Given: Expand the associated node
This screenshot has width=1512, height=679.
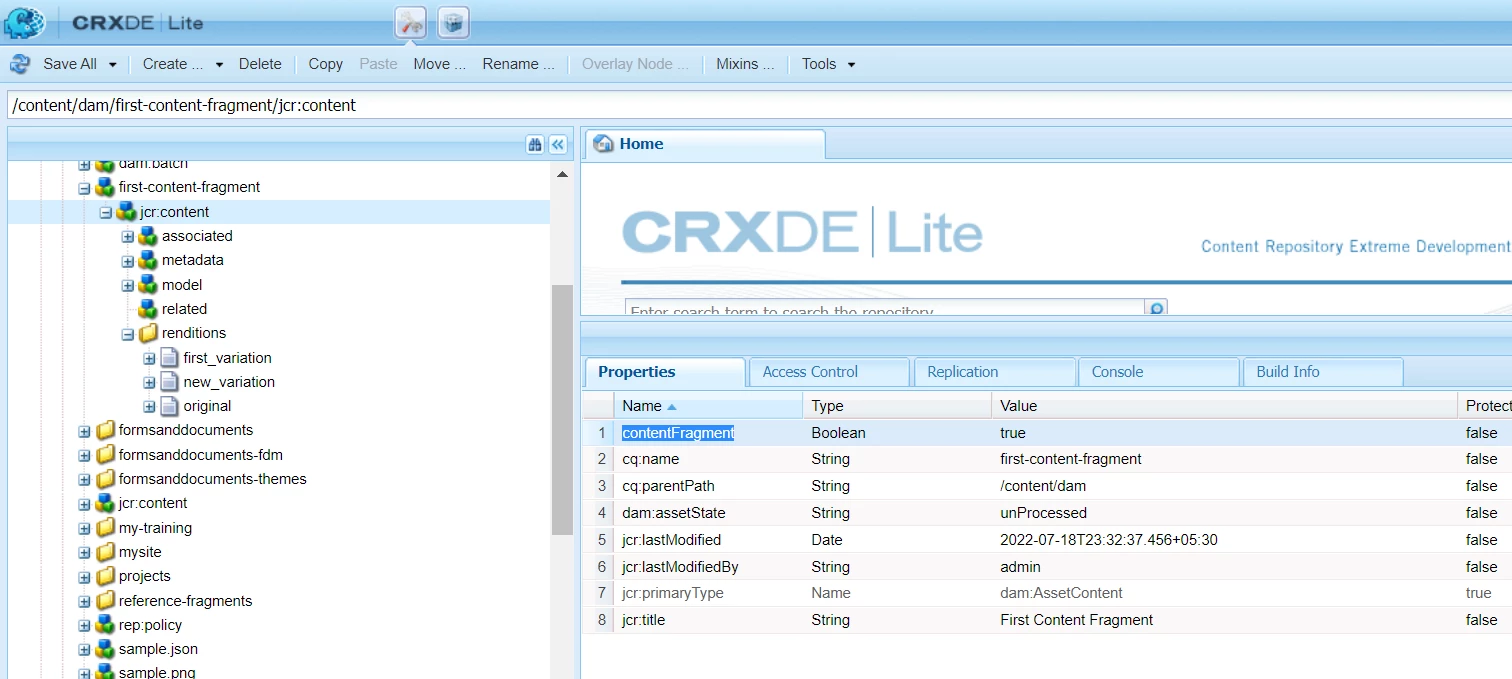Looking at the screenshot, I should click(x=127, y=236).
